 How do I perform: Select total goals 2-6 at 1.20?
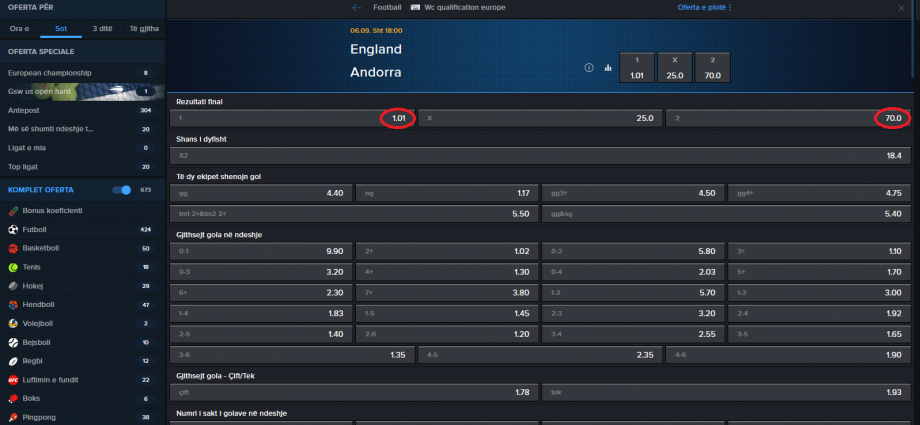point(447,334)
